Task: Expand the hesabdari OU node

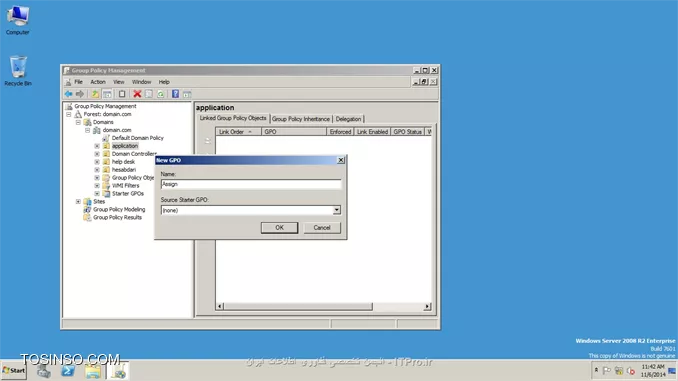Action: pos(97,170)
